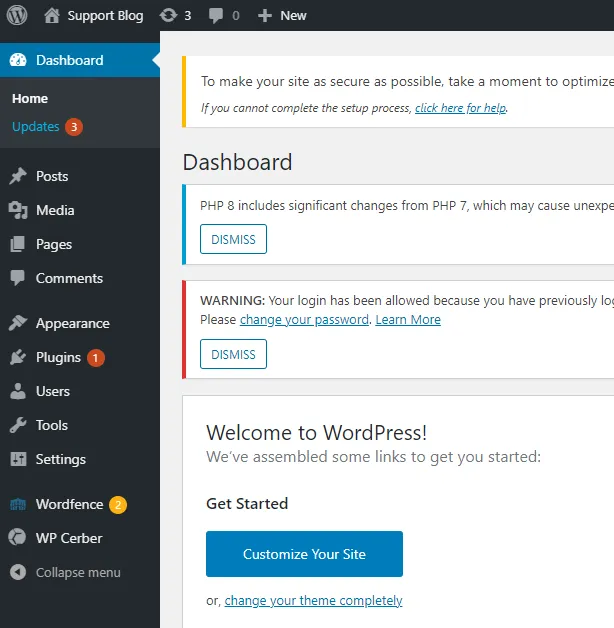Open the Settings menu
The image size is (614, 628).
pyautogui.click(x=61, y=459)
